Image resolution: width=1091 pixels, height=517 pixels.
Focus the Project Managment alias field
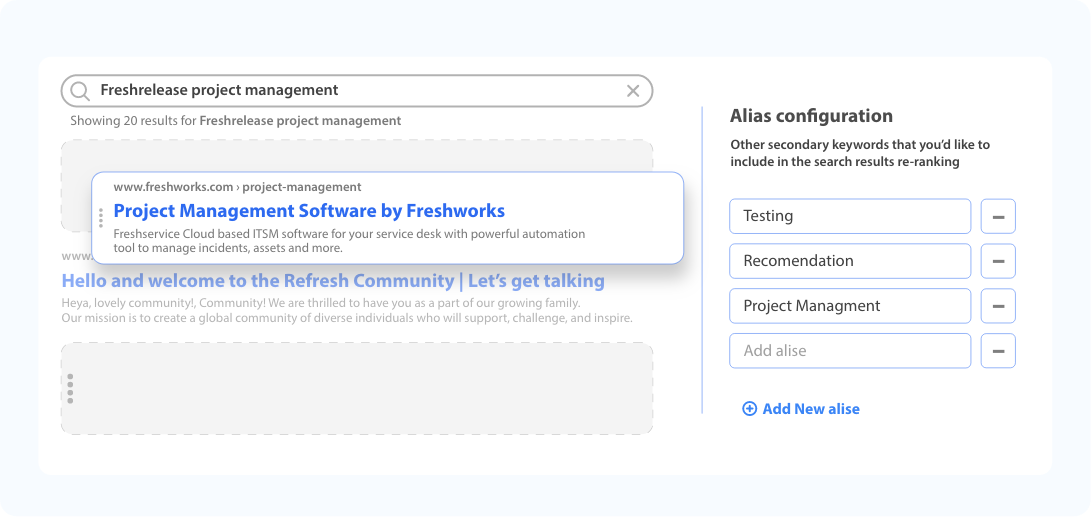click(850, 306)
